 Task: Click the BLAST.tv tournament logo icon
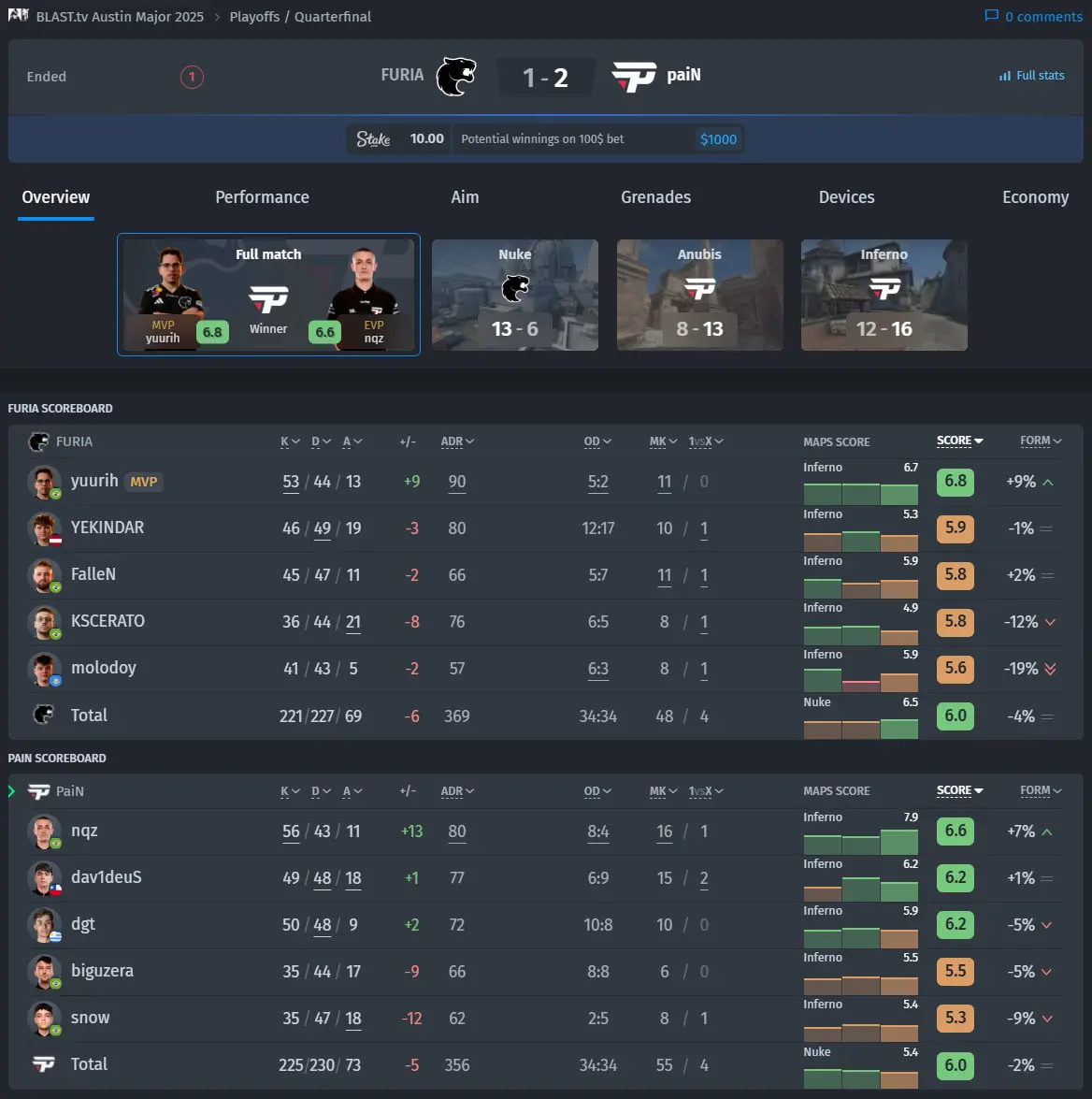[x=18, y=15]
